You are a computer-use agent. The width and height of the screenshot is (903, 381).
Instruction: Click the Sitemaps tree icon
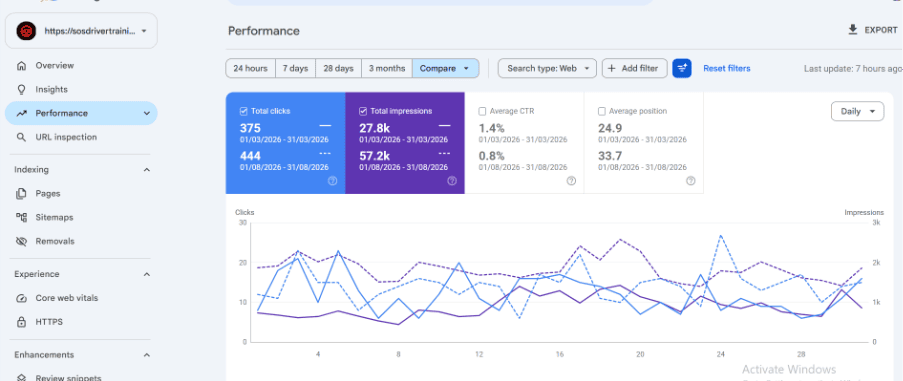tap(21, 218)
